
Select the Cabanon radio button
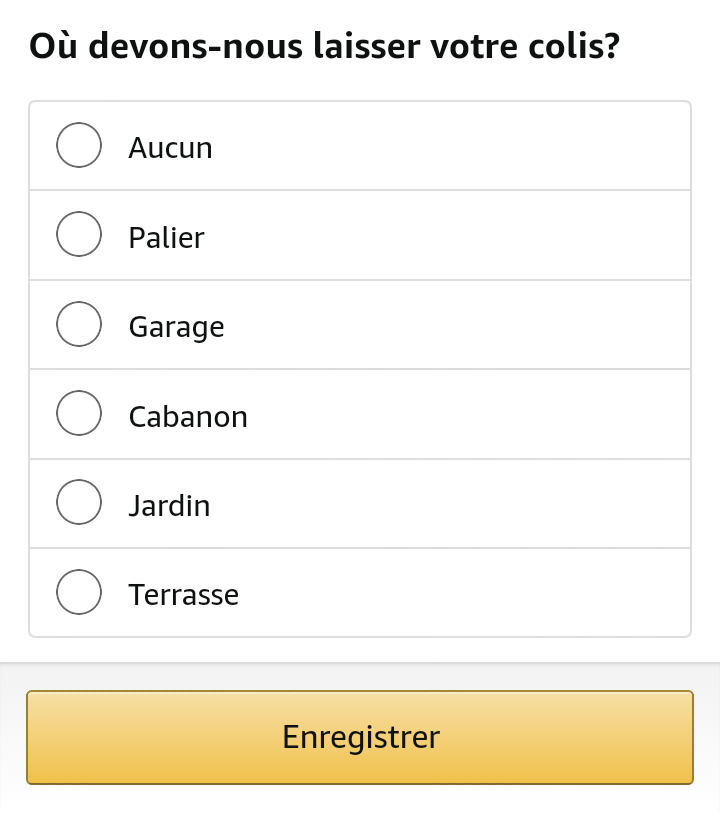point(79,413)
